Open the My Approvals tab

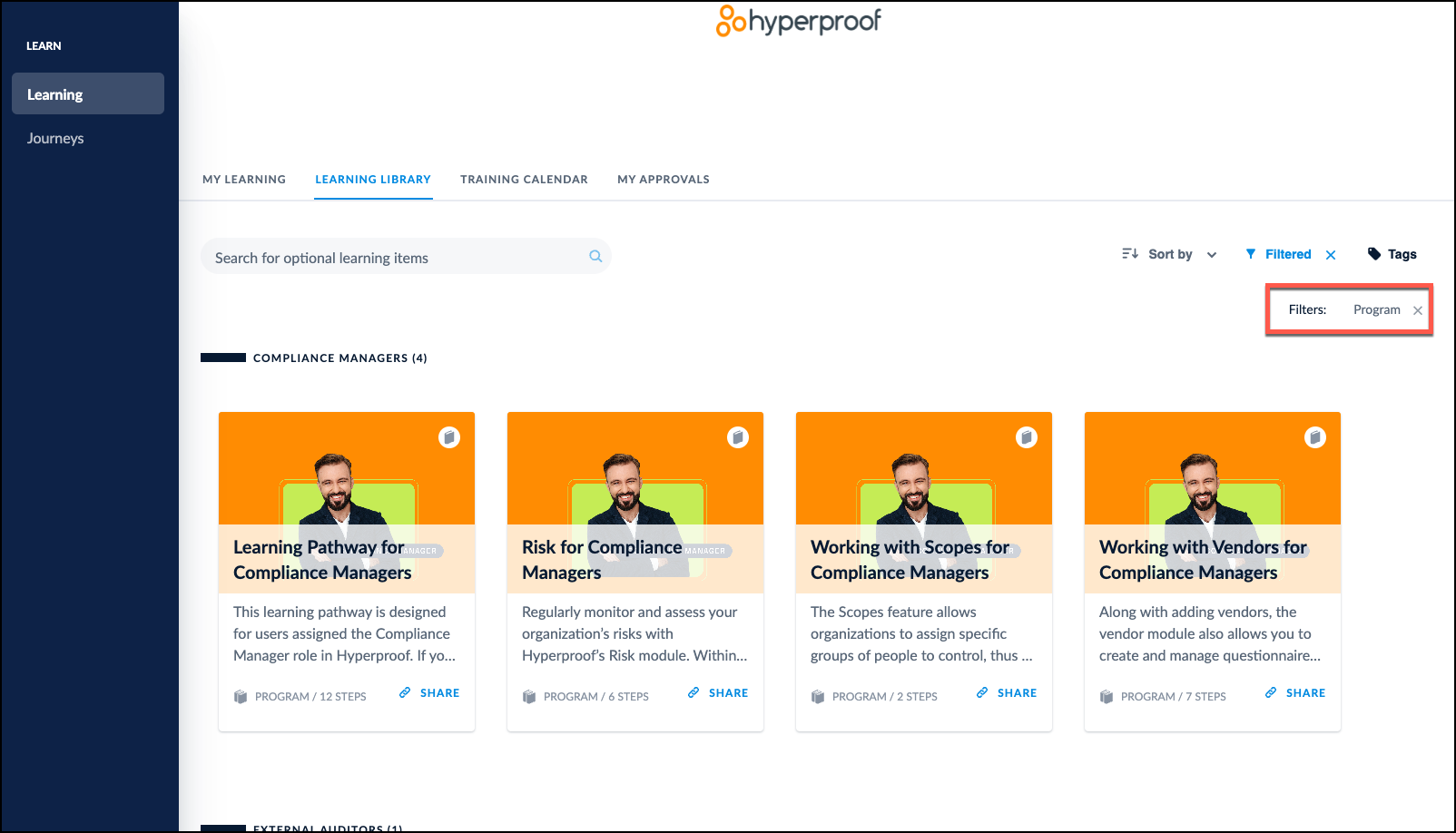tap(664, 180)
